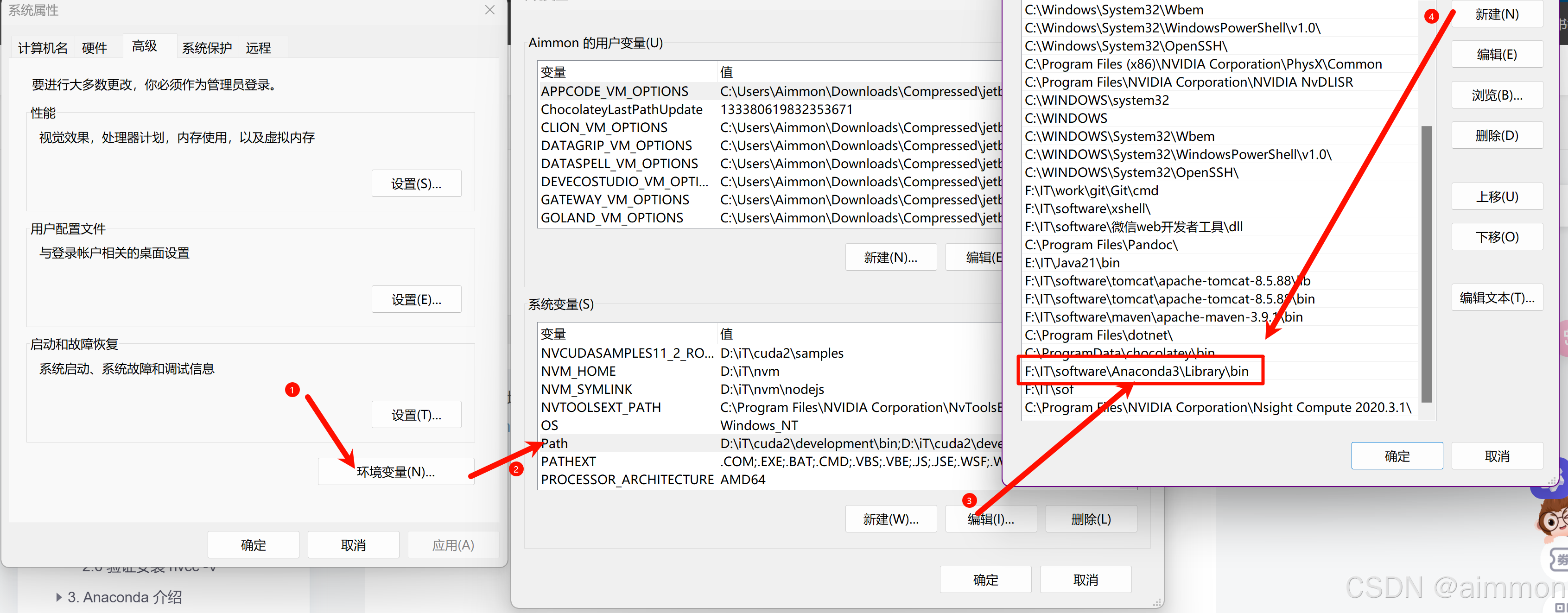Select apache-maven-3.9 bin path entry
Image resolution: width=1568 pixels, height=613 pixels.
[1220, 317]
